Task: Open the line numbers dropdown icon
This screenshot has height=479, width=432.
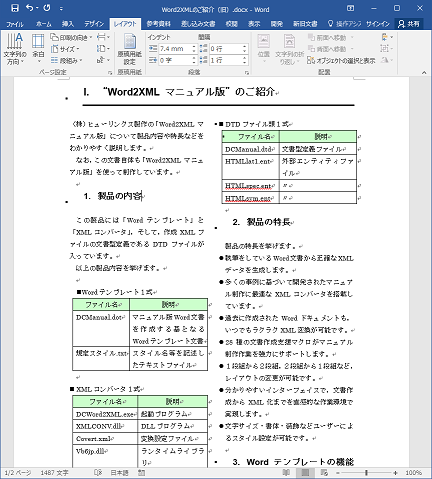Action: point(103,49)
